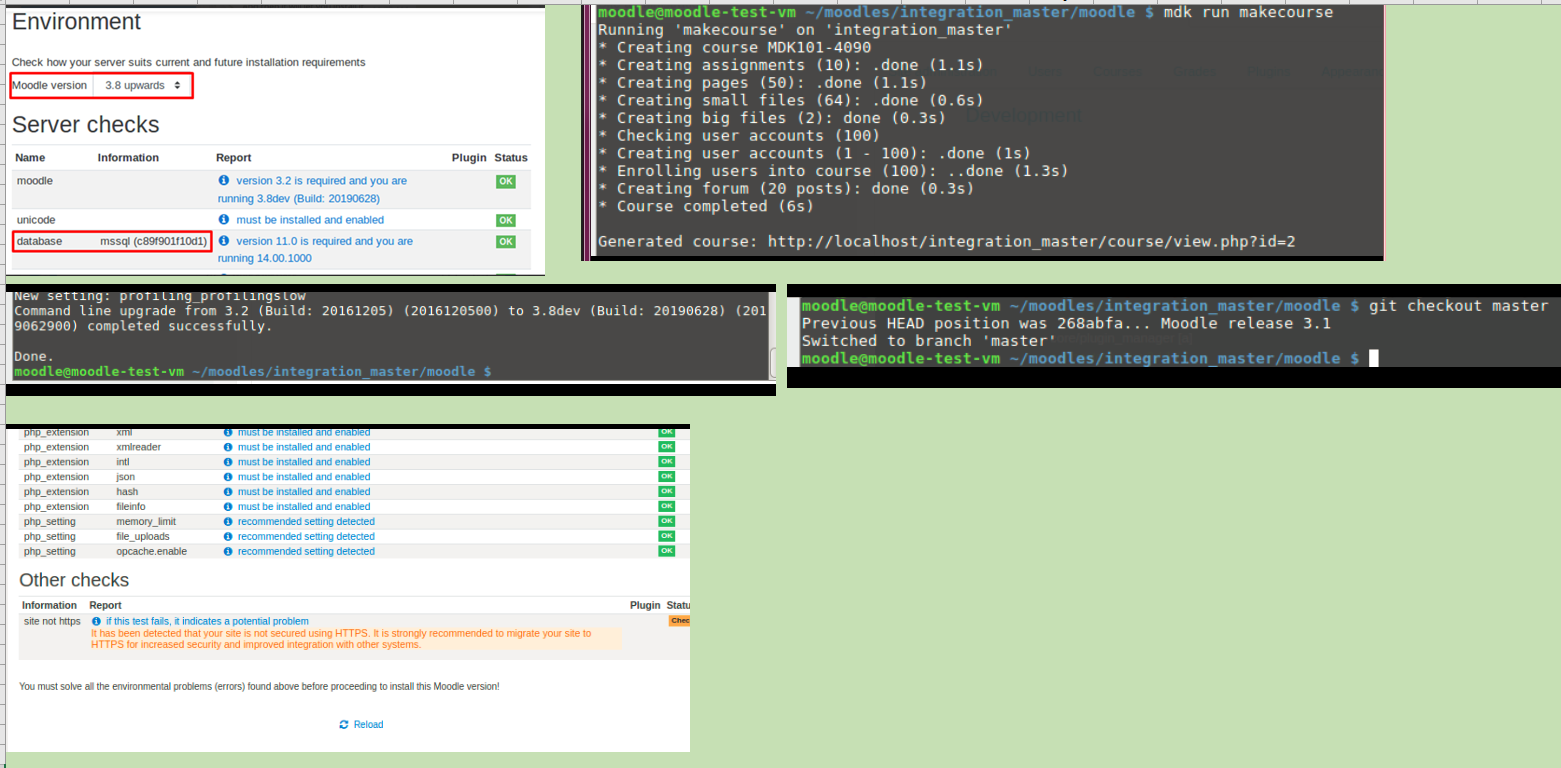Open memory_limit 'recommended setting detected' link

[x=306, y=522]
